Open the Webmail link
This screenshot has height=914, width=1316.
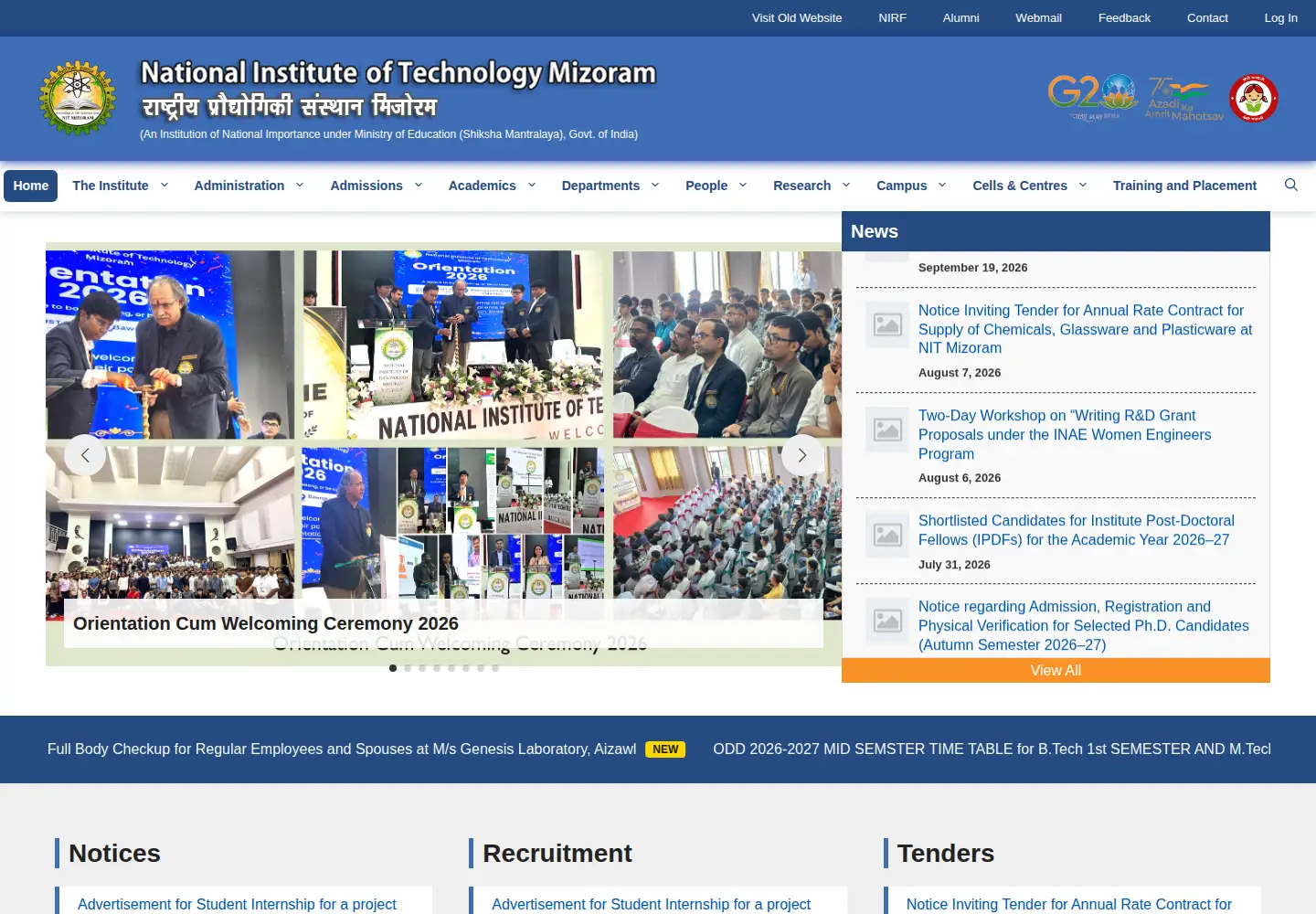point(1039,18)
